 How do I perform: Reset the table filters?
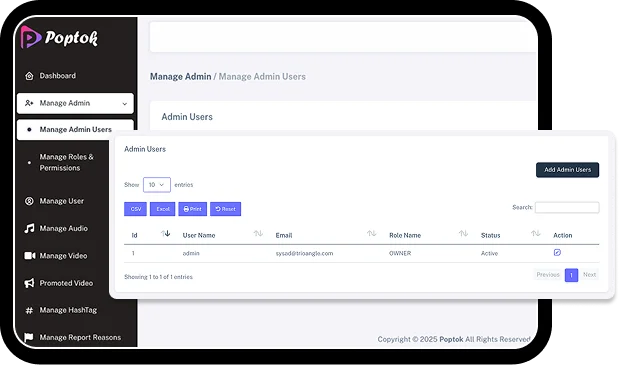pyautogui.click(x=225, y=209)
